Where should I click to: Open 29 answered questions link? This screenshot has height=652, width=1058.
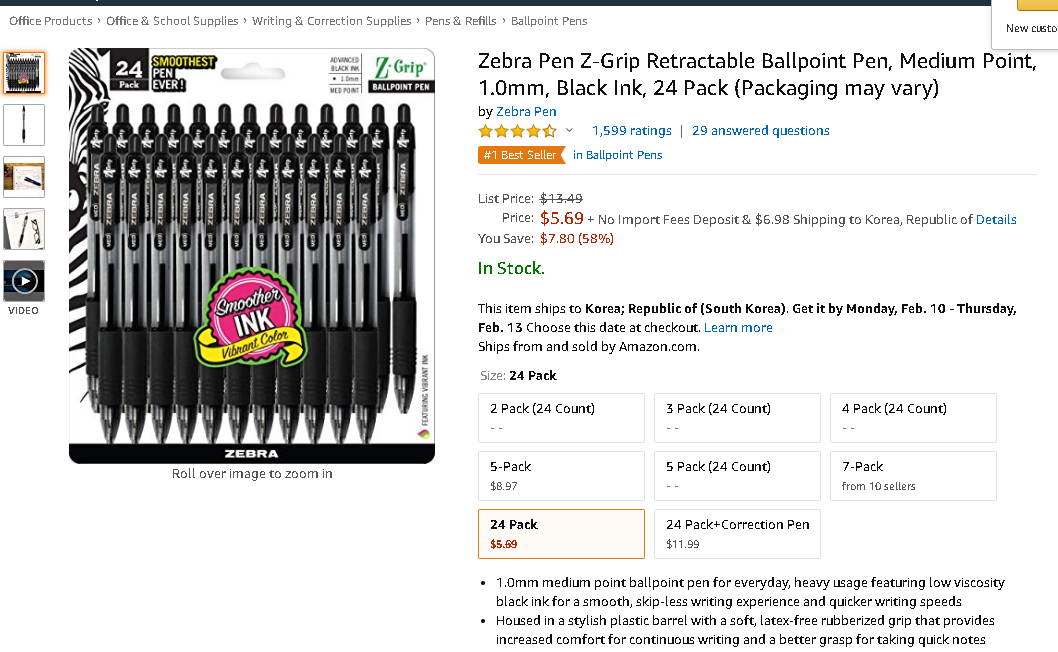[760, 131]
